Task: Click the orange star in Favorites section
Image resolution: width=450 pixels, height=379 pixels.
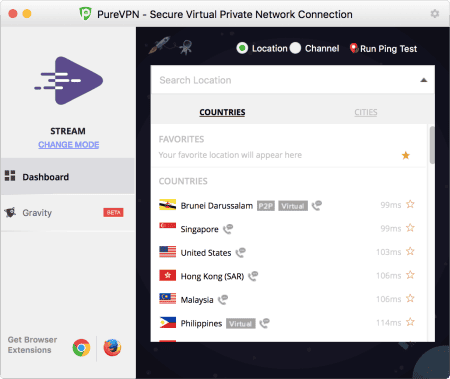Action: pyautogui.click(x=406, y=155)
